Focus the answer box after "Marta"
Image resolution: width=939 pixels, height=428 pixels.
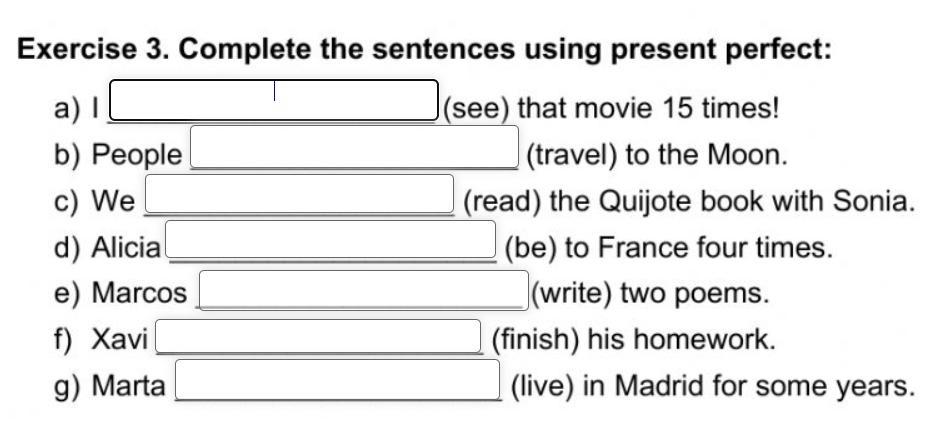pyautogui.click(x=338, y=380)
